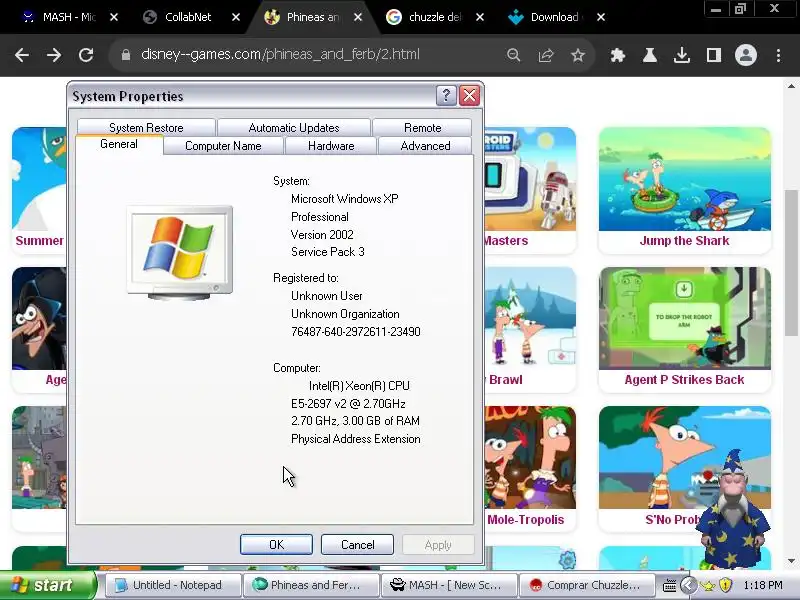The image size is (800, 600).
Task: Open the Agent P Strikes Back thumbnail
Action: tap(685, 318)
